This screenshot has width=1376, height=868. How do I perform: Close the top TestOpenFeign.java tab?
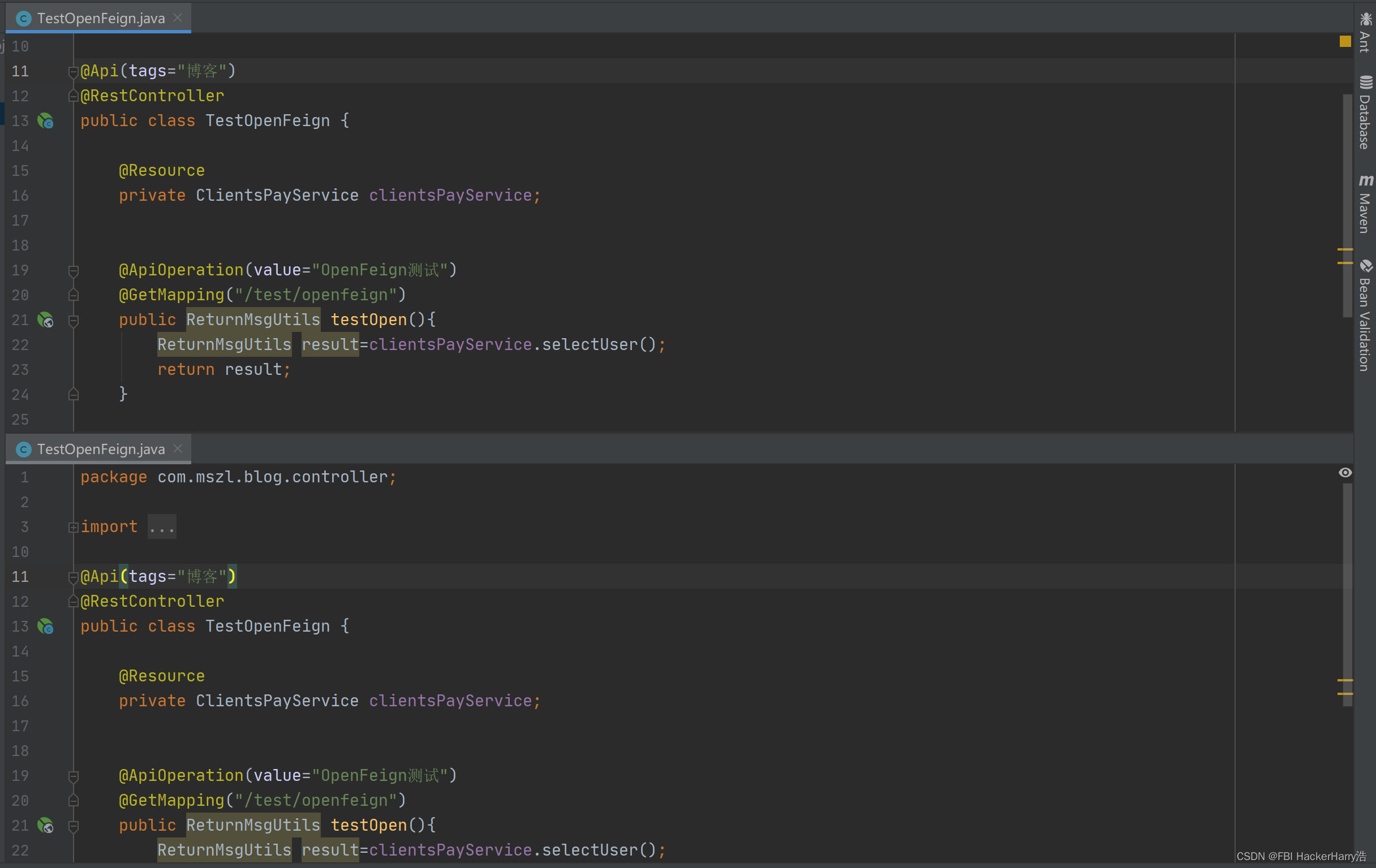point(178,18)
